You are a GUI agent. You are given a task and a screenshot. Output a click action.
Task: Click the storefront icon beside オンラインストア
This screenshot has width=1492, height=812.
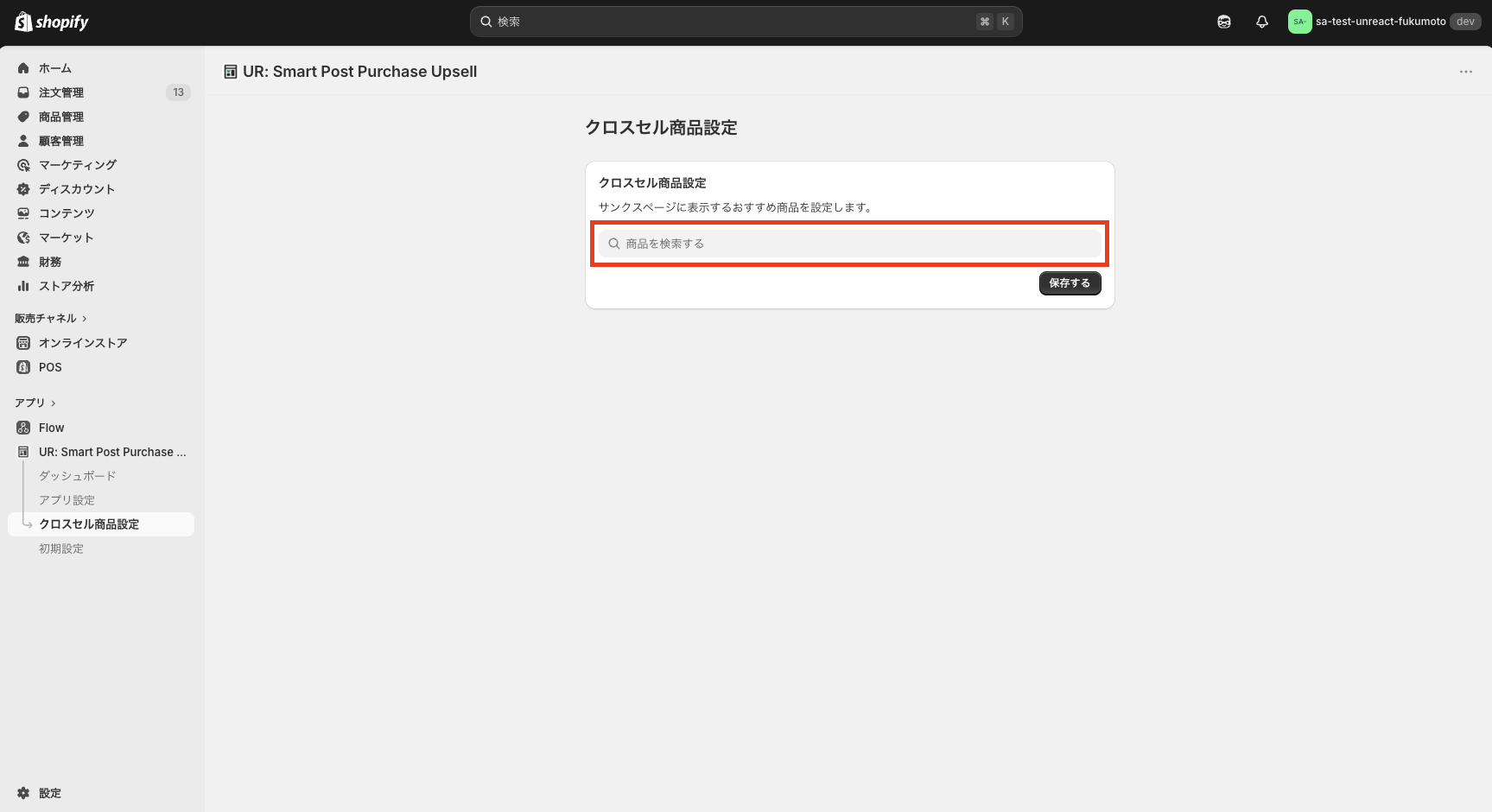click(23, 343)
